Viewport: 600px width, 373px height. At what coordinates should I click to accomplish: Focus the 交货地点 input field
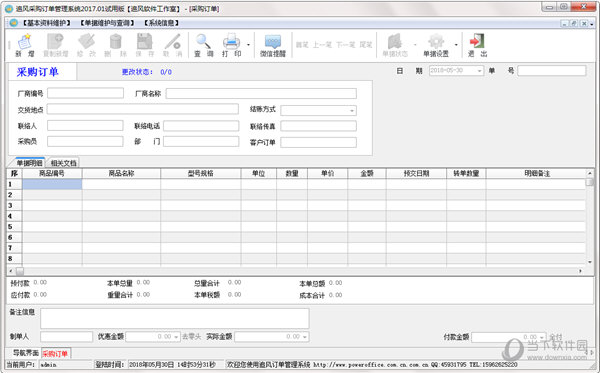point(143,109)
